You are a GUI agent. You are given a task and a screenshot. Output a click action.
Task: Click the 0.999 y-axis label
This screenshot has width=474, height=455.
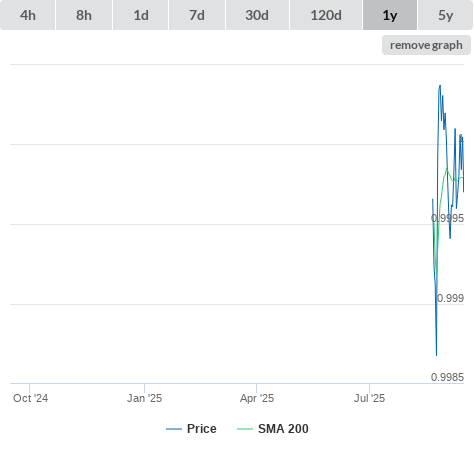coord(450,298)
